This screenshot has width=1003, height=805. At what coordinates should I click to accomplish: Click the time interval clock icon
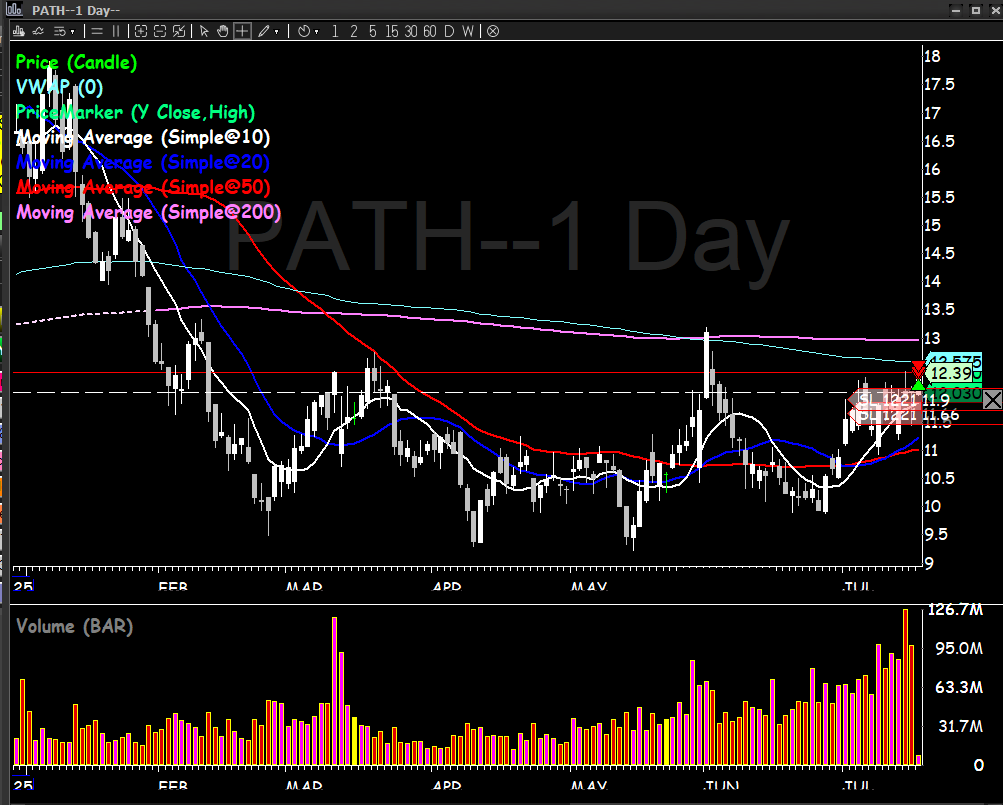(304, 31)
